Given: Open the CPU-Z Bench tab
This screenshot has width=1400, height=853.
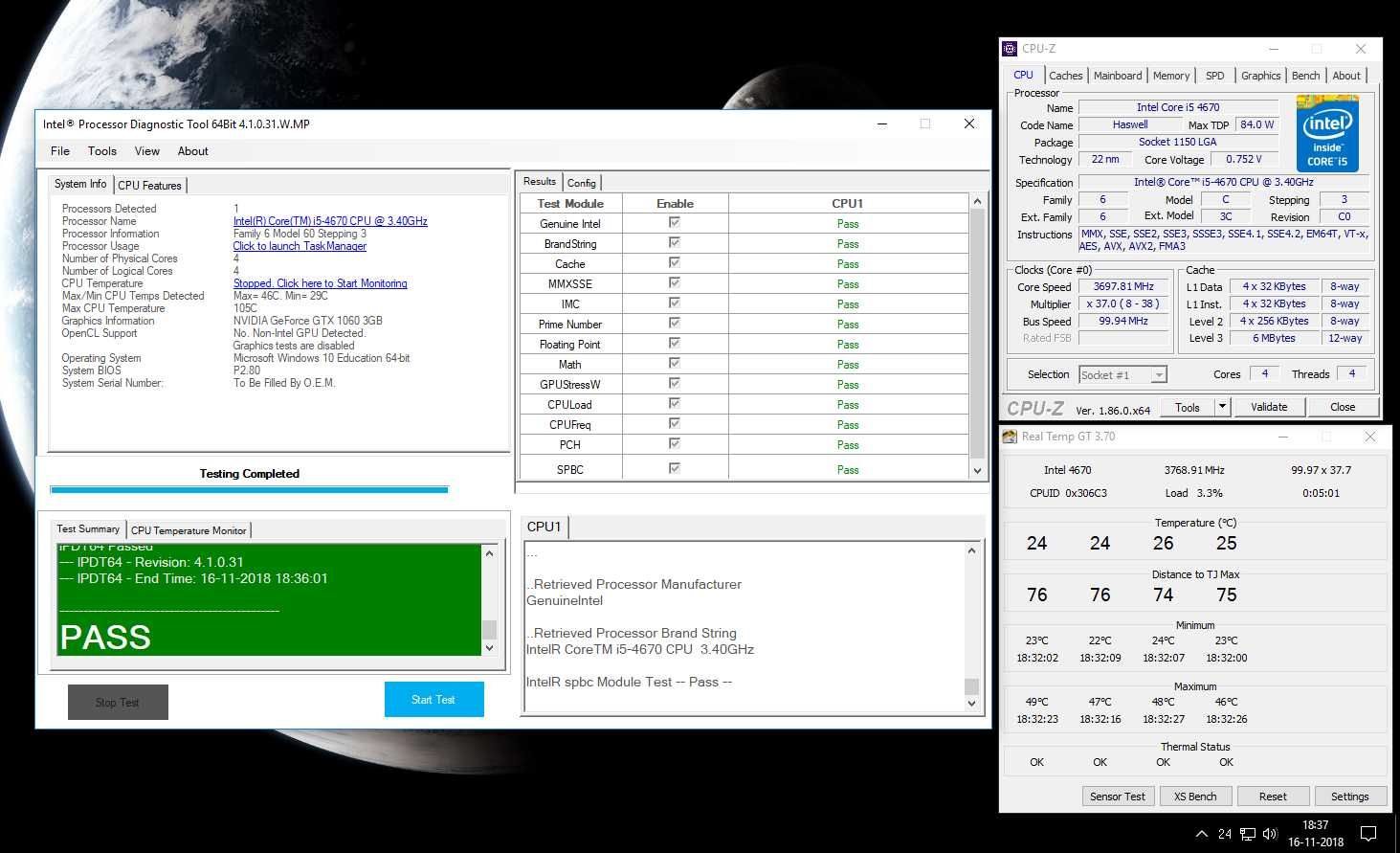Looking at the screenshot, I should pos(1306,76).
